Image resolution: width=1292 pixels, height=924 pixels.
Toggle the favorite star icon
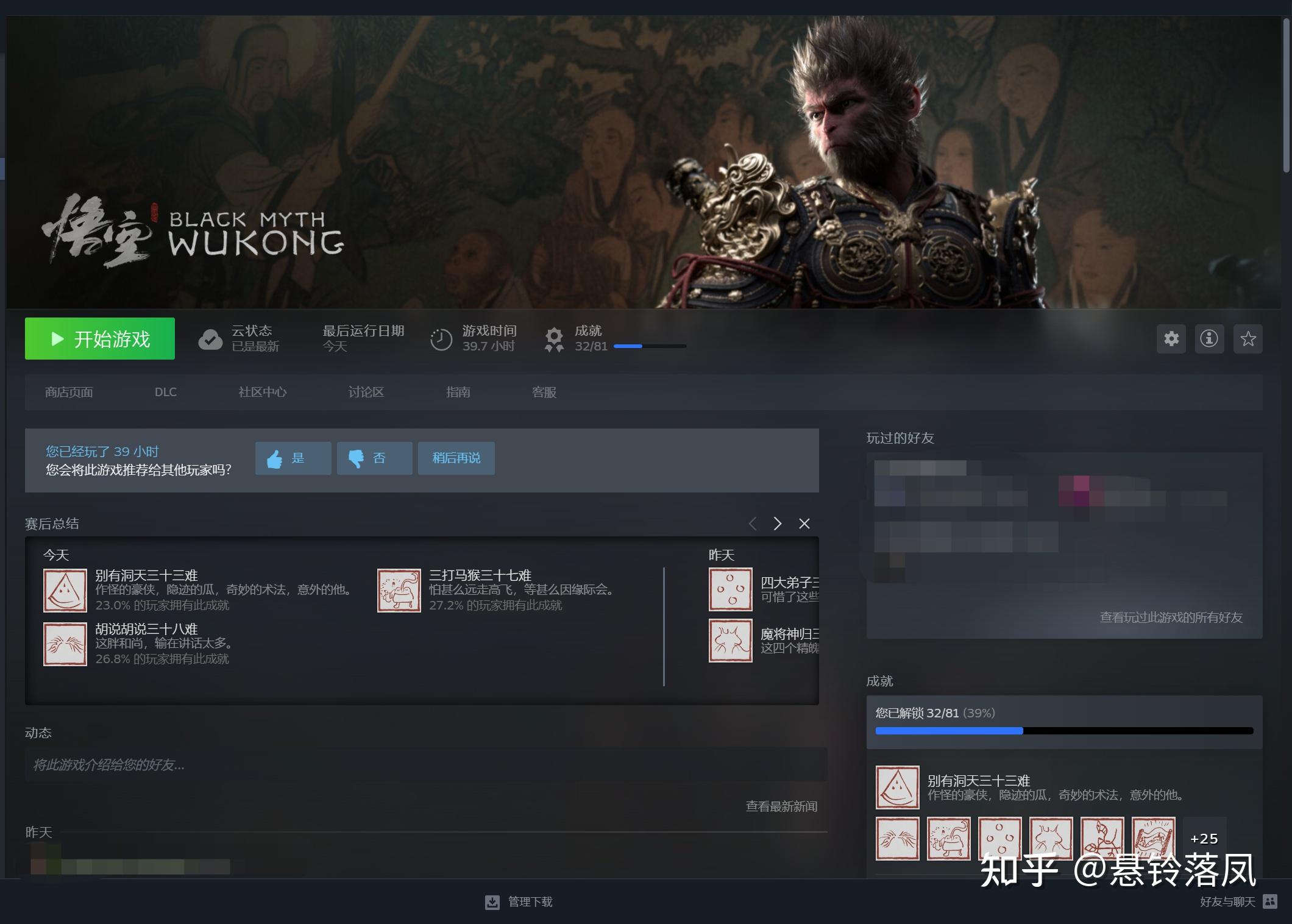(x=1248, y=338)
